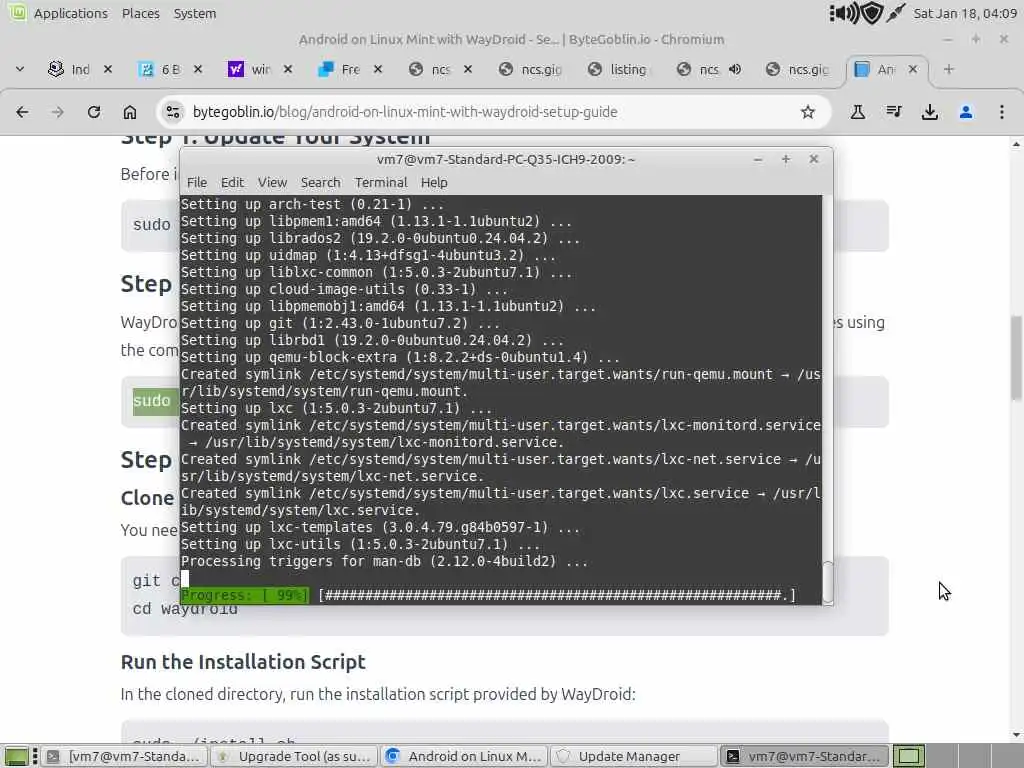Click the workspace switcher in panel
1024x768 pixels.
909,756
